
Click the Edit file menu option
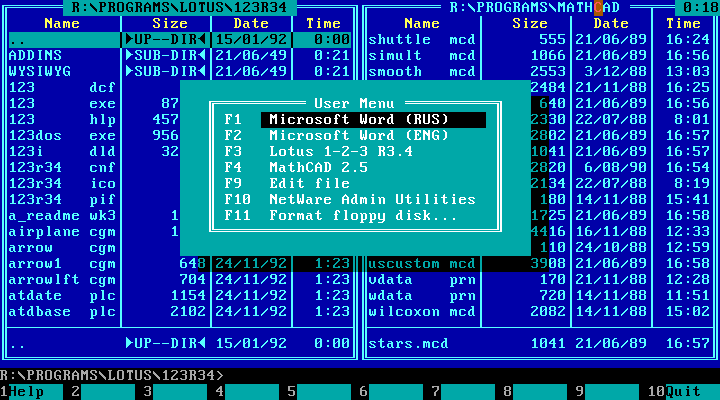point(309,183)
